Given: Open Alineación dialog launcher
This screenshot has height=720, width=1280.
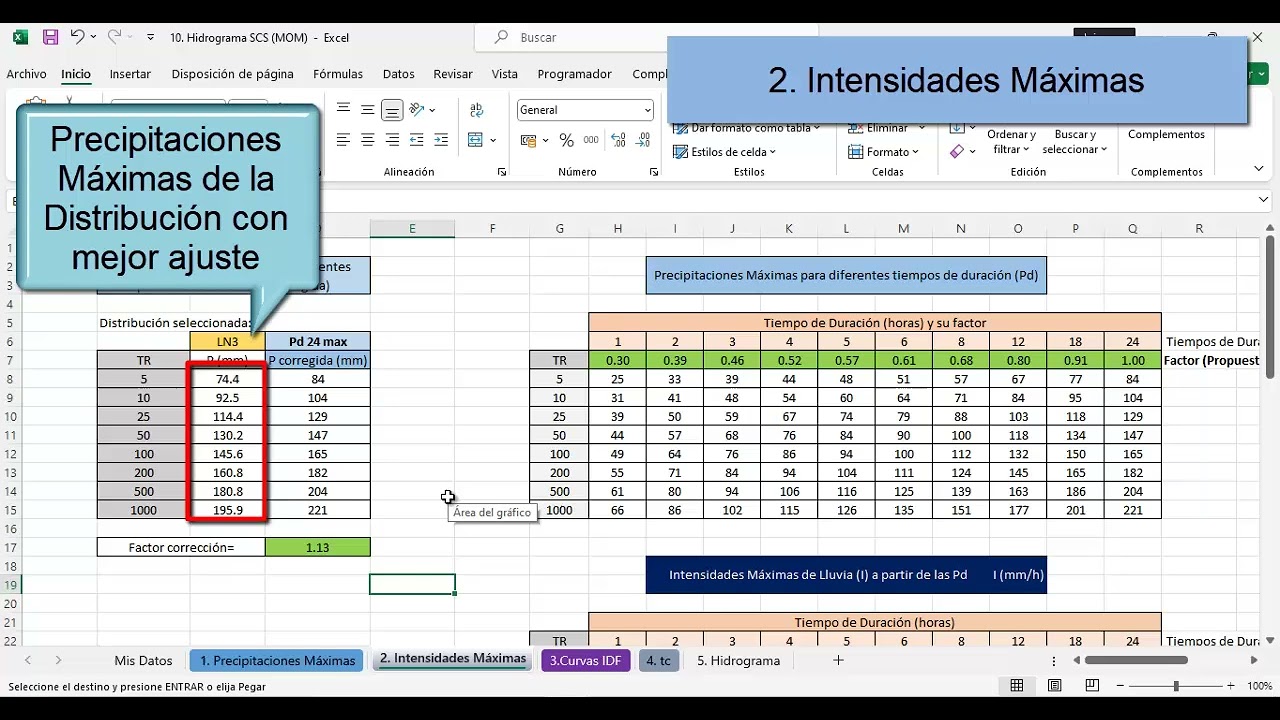Looking at the screenshot, I should point(501,172).
